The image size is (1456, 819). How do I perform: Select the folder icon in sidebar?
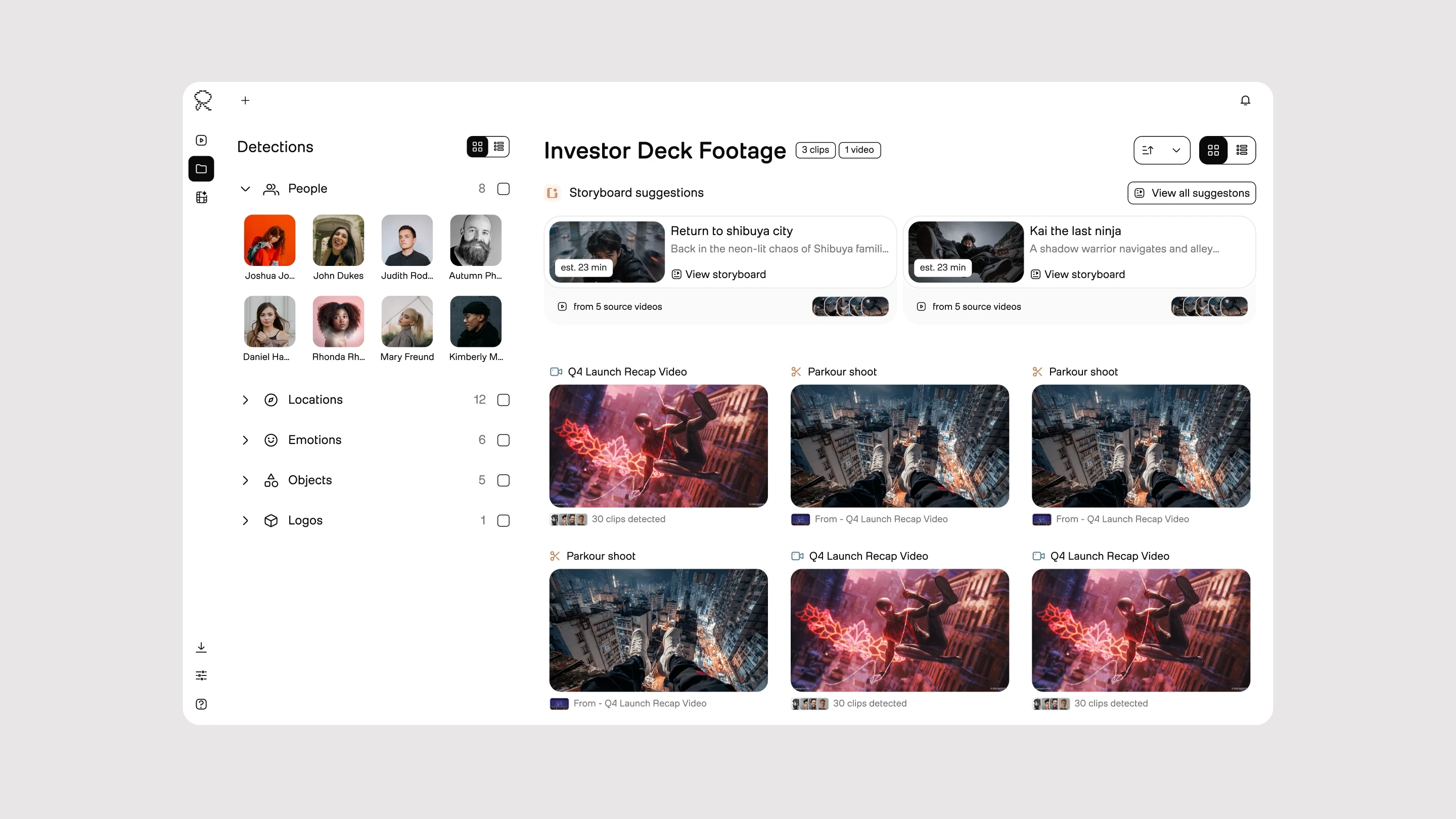201,169
